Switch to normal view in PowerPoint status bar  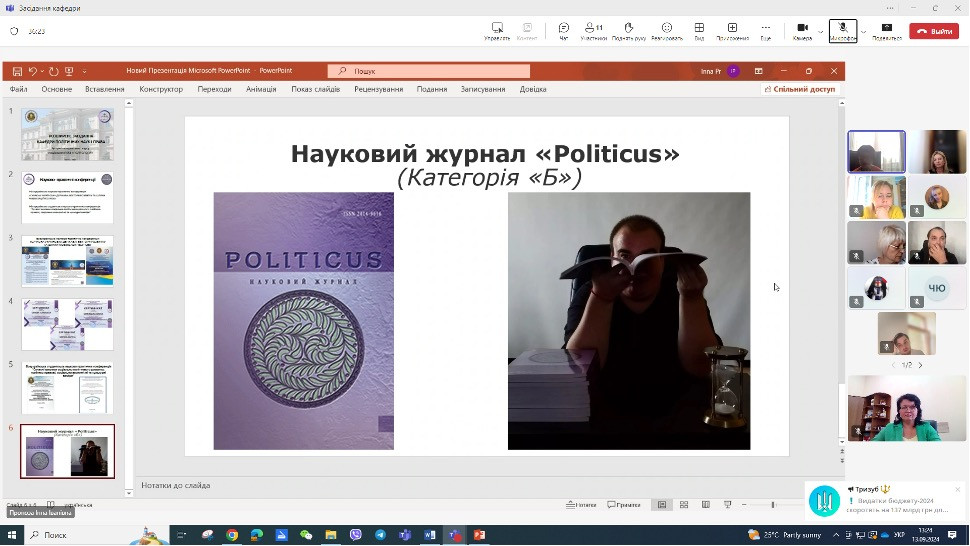pos(661,505)
